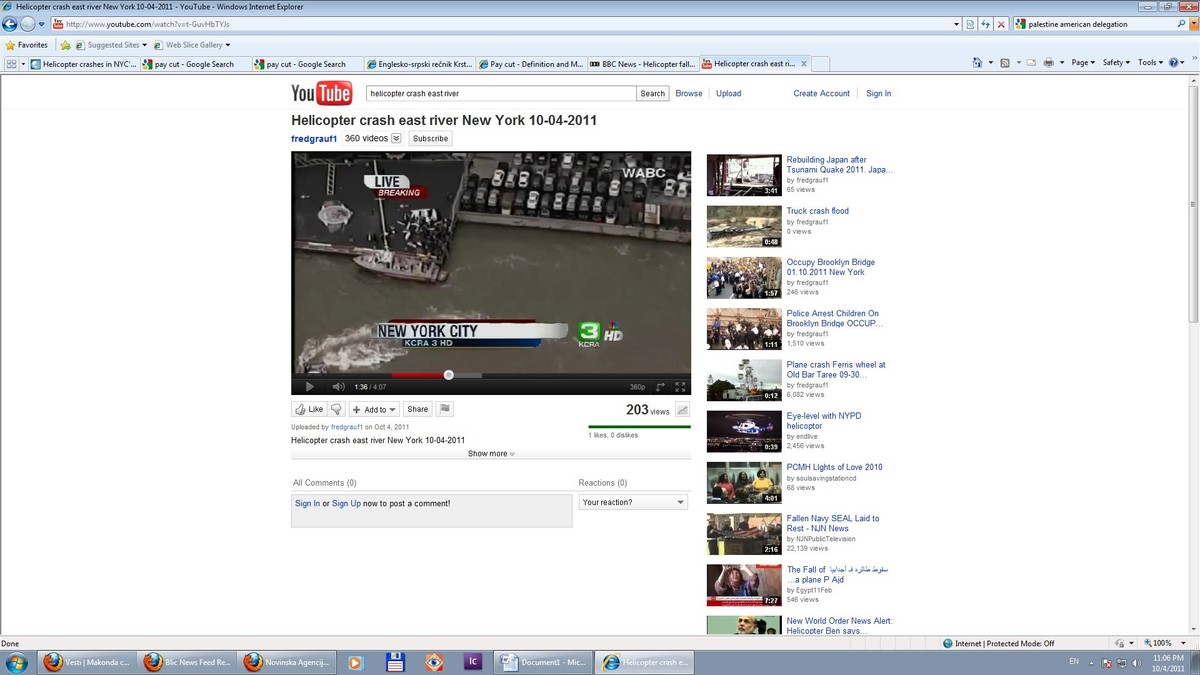Click the dislike thumbs-down icon

(x=336, y=409)
